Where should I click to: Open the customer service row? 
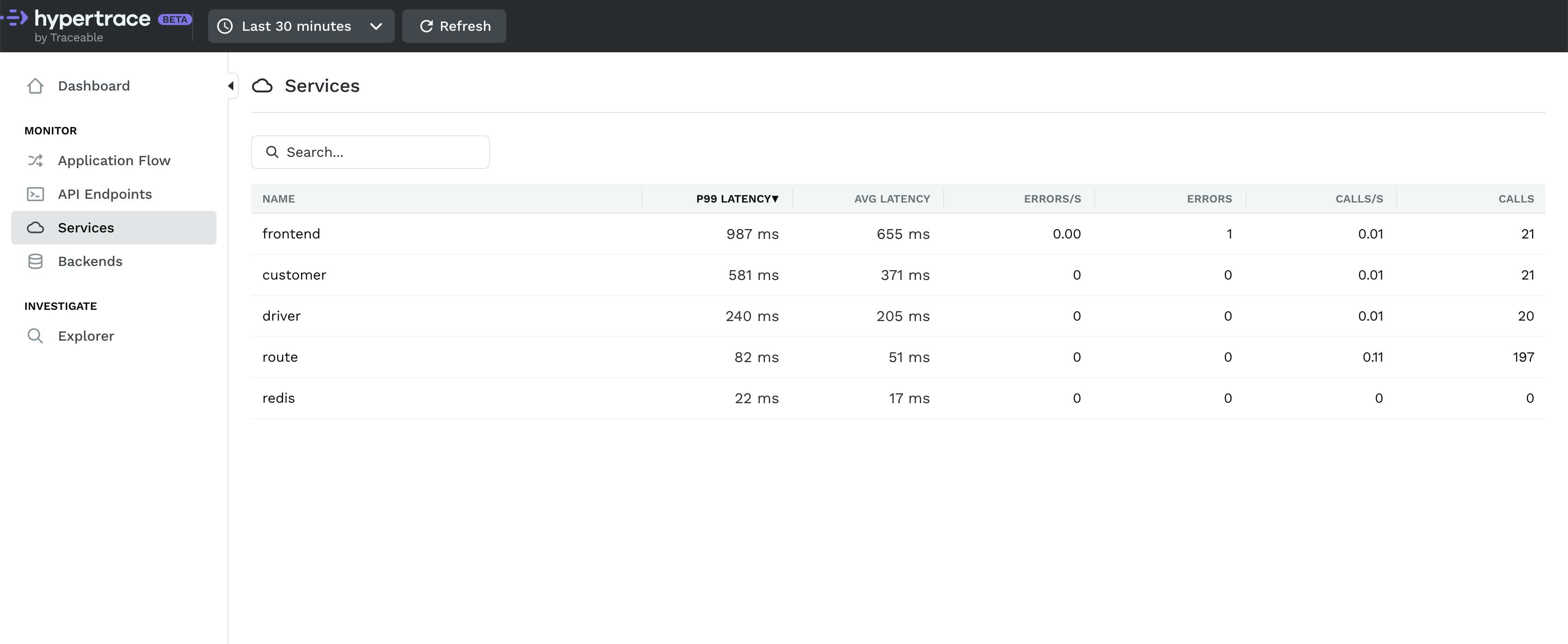[x=294, y=275]
